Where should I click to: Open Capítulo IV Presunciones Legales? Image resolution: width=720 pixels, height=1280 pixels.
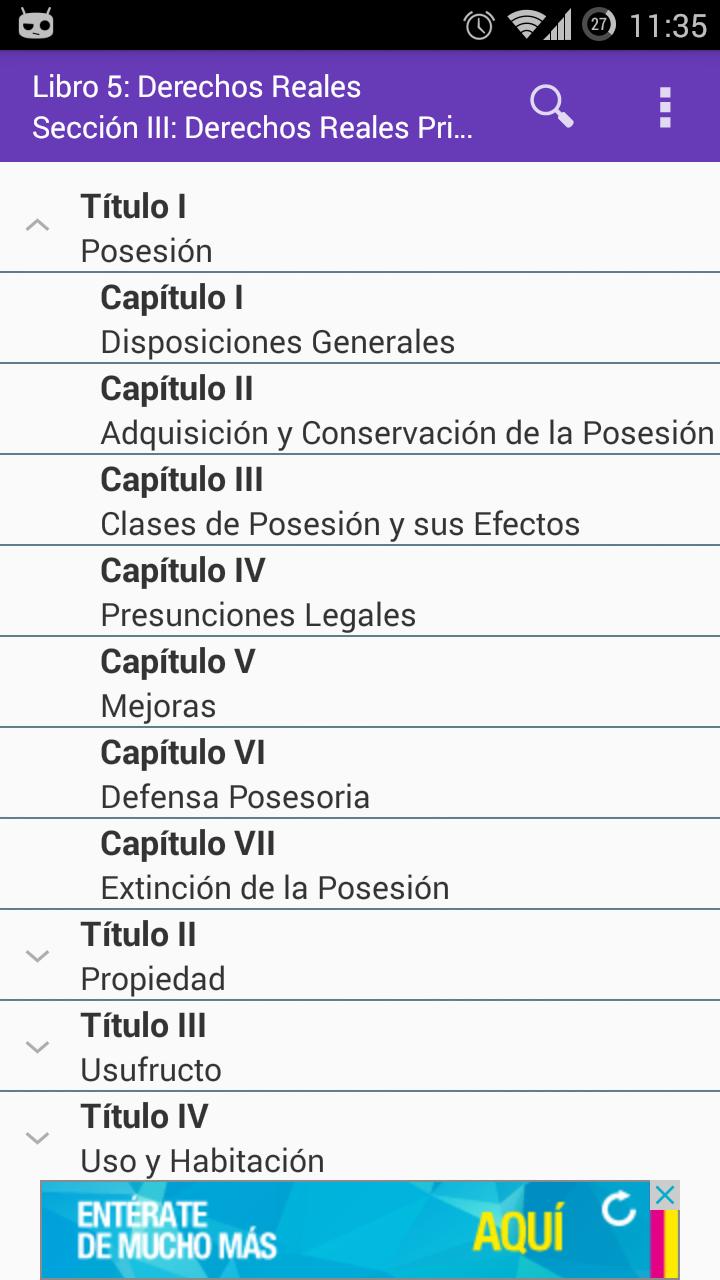pyautogui.click(x=258, y=592)
